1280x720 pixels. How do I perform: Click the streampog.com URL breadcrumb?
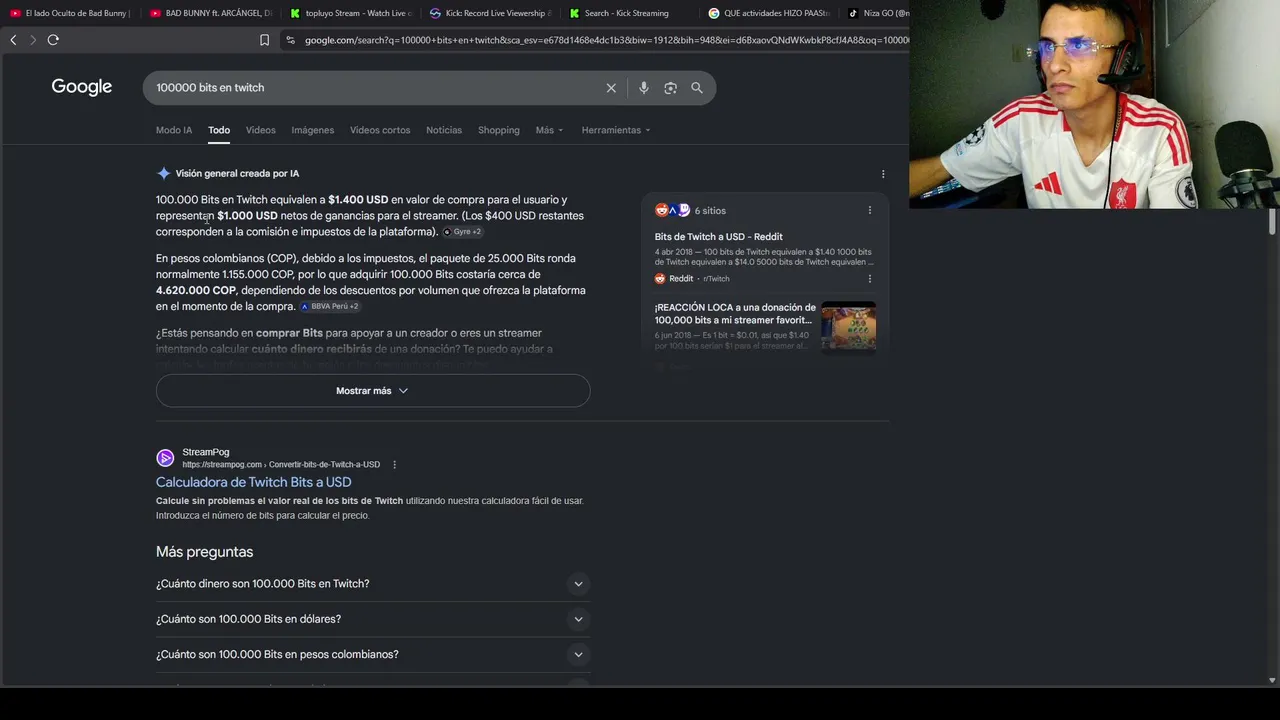pos(281,465)
